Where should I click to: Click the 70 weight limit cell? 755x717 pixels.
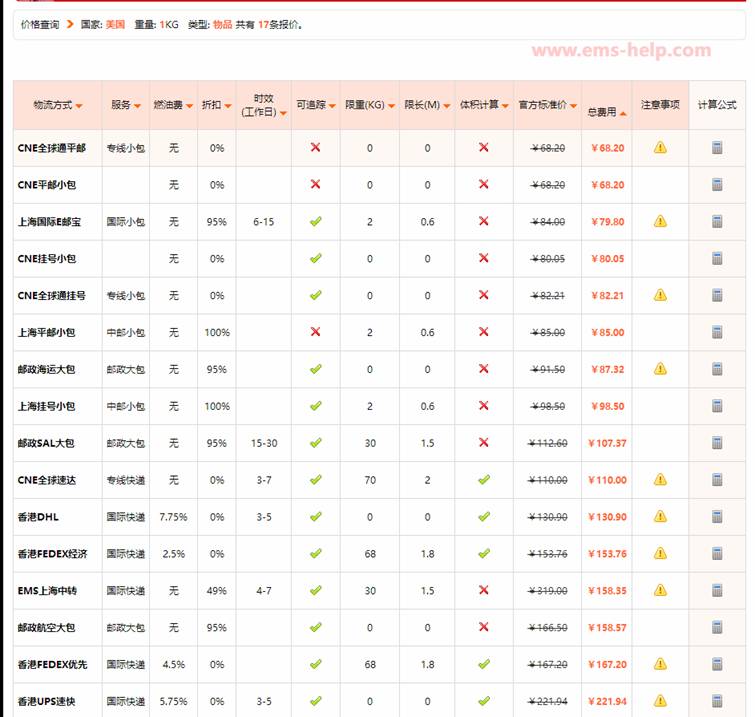(370, 480)
